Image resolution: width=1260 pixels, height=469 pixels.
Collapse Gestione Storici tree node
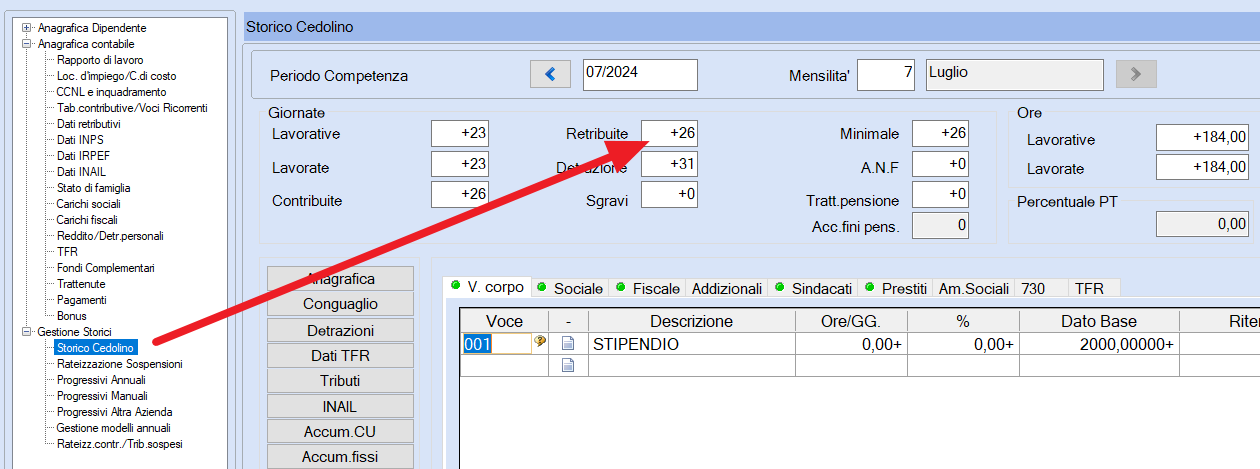26,332
